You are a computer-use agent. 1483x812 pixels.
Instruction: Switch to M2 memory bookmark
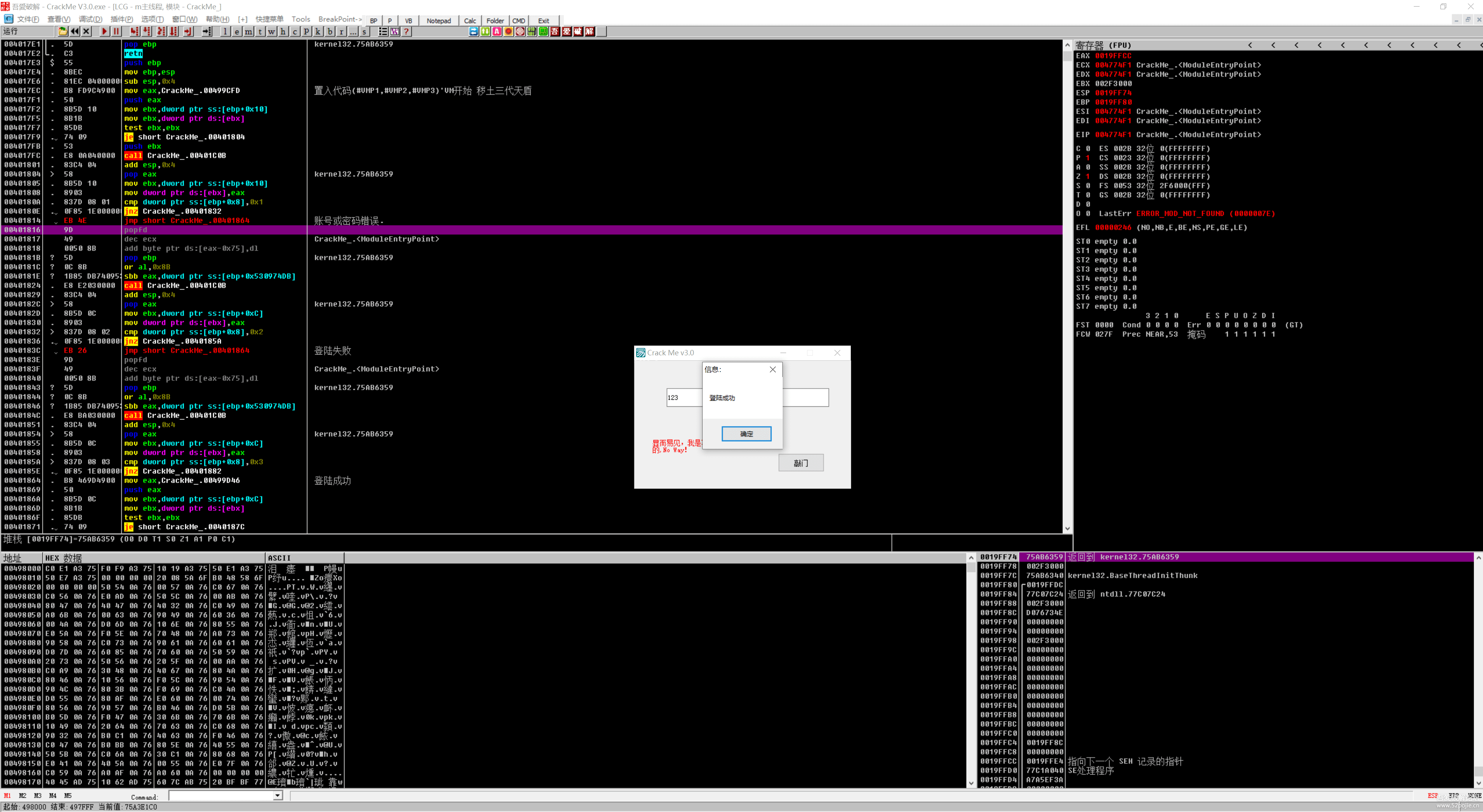(22, 795)
